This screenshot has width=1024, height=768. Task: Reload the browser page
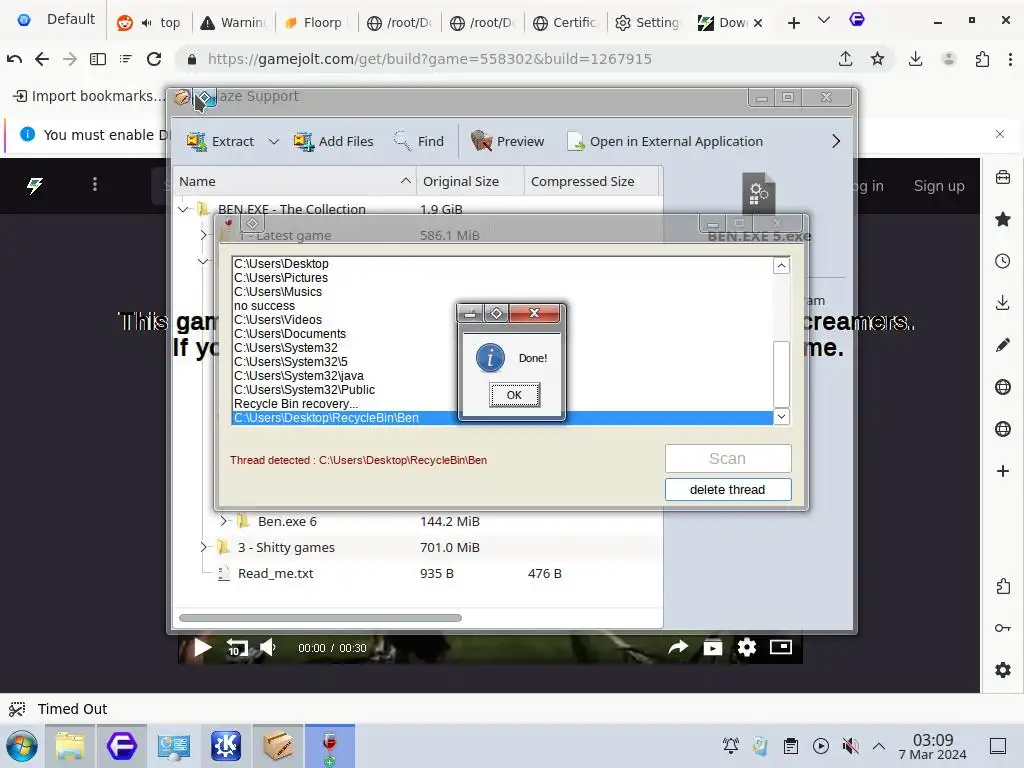(x=154, y=59)
